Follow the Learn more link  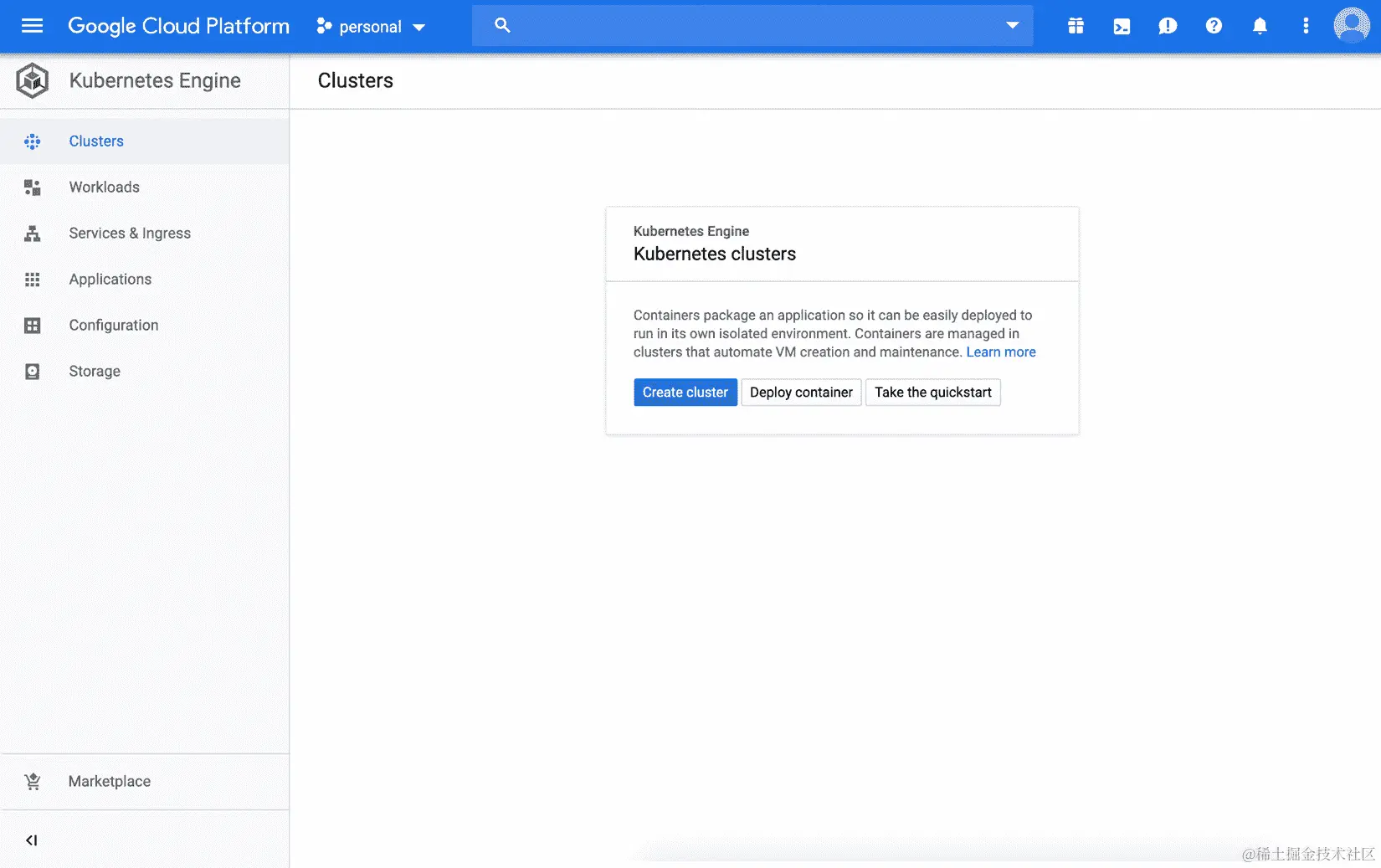[x=1001, y=352]
